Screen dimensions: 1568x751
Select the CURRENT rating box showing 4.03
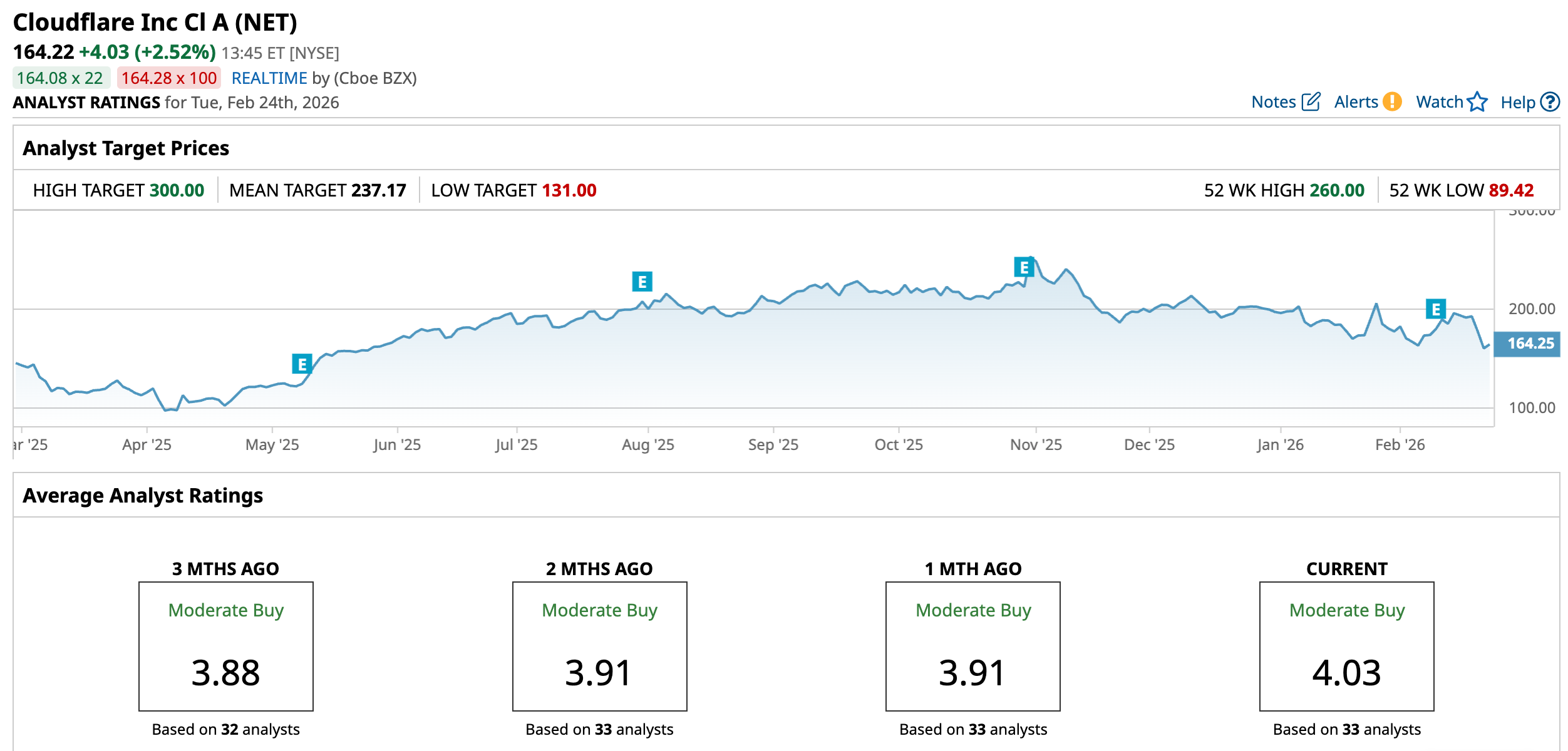(1346, 646)
